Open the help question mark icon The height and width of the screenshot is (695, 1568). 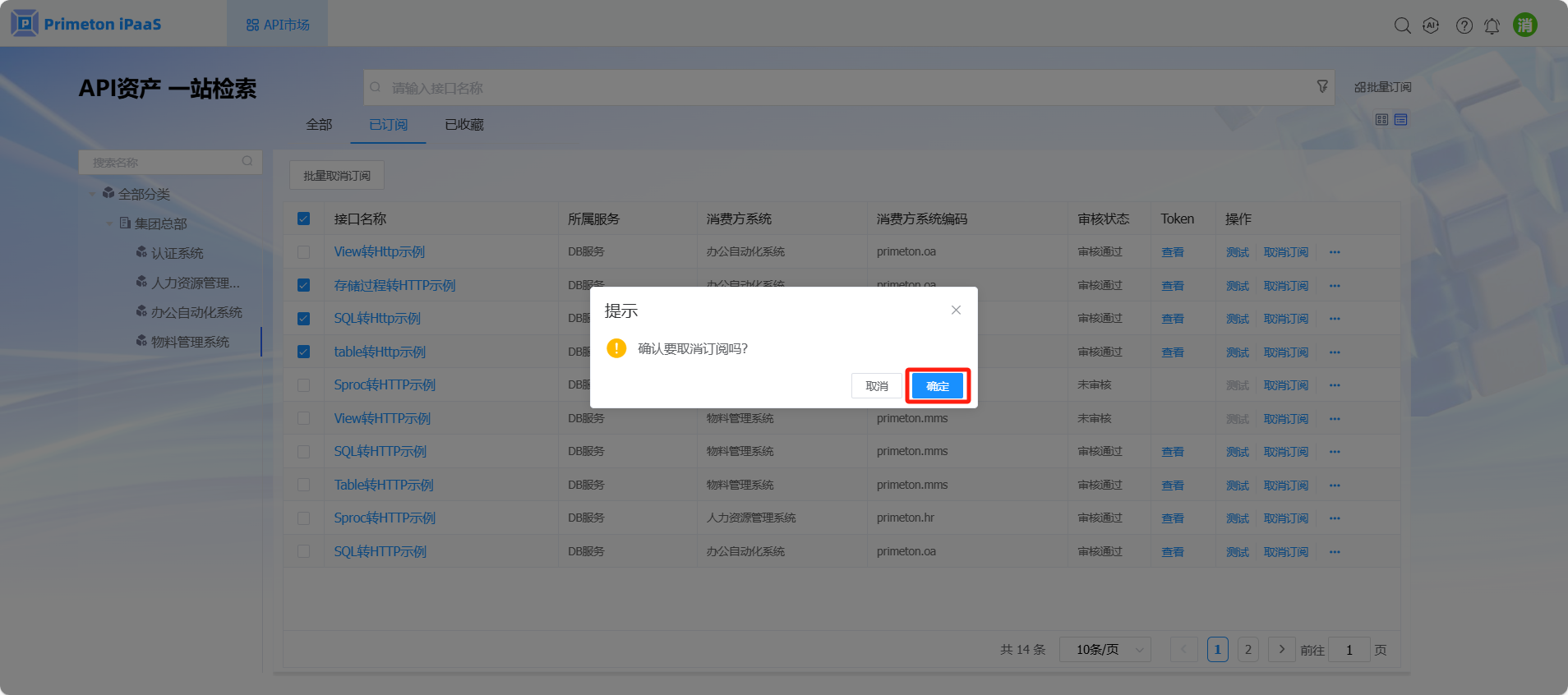[1464, 25]
